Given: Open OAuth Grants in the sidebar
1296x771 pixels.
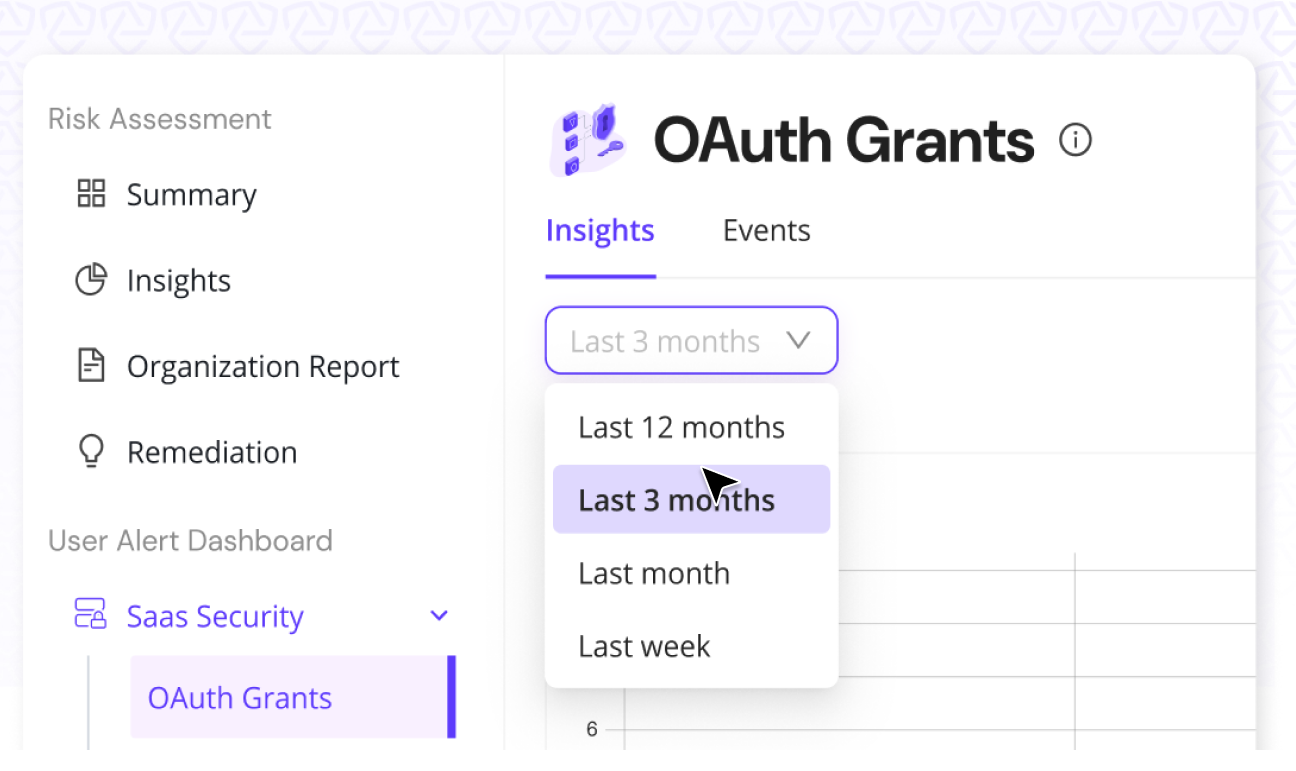Looking at the screenshot, I should (240, 697).
